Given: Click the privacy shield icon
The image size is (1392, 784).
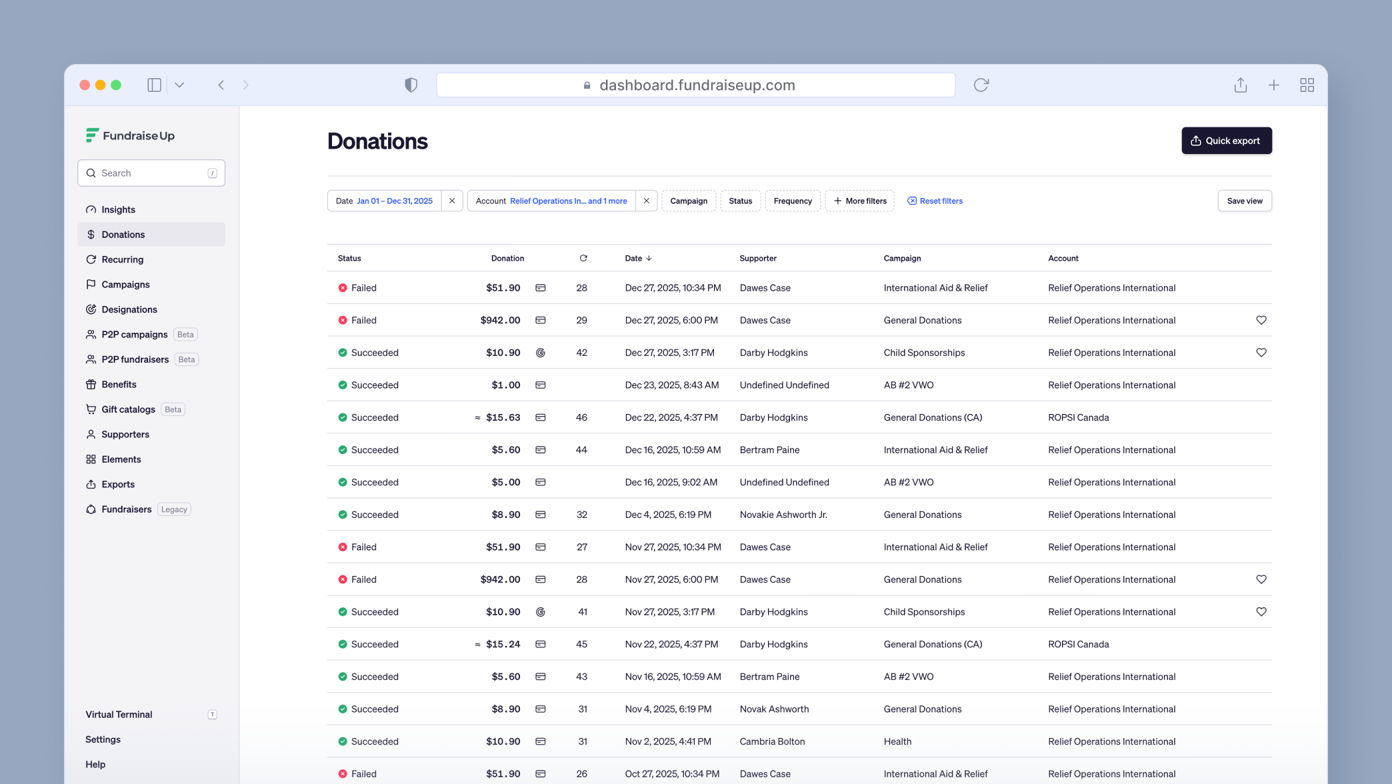Looking at the screenshot, I should (411, 85).
